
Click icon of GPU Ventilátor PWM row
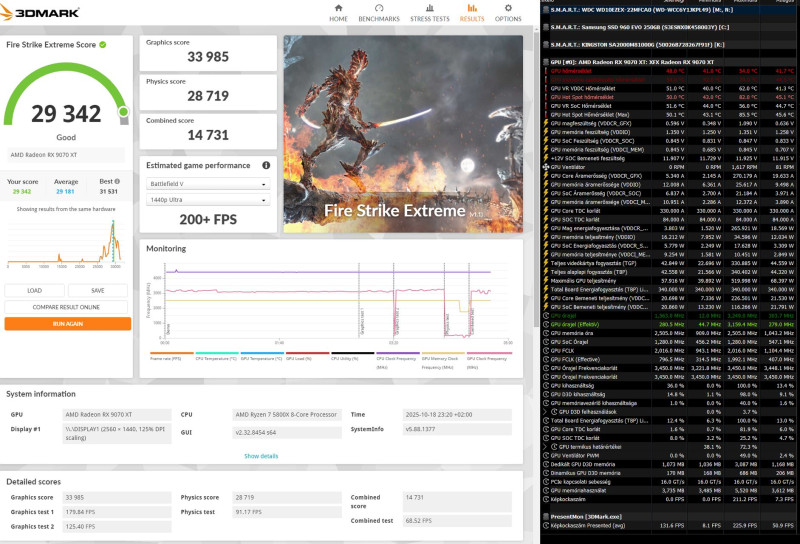[x=545, y=455]
